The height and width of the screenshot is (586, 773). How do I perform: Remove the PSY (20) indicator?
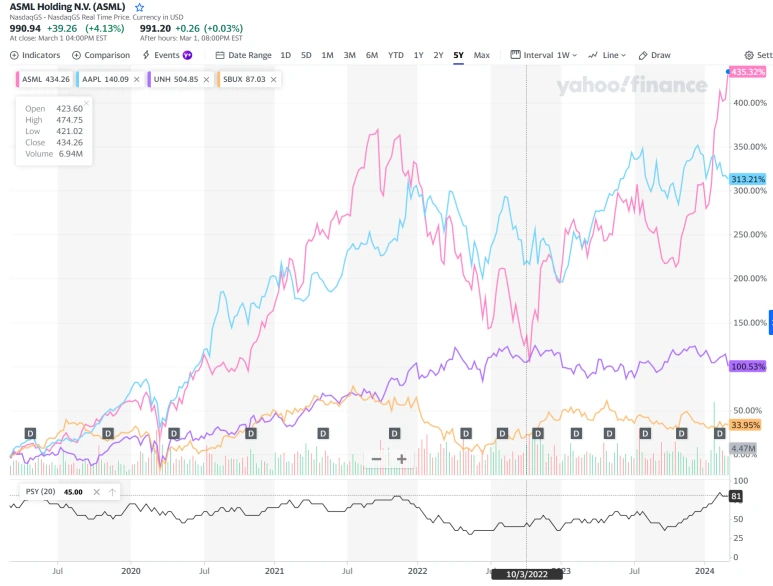97,492
